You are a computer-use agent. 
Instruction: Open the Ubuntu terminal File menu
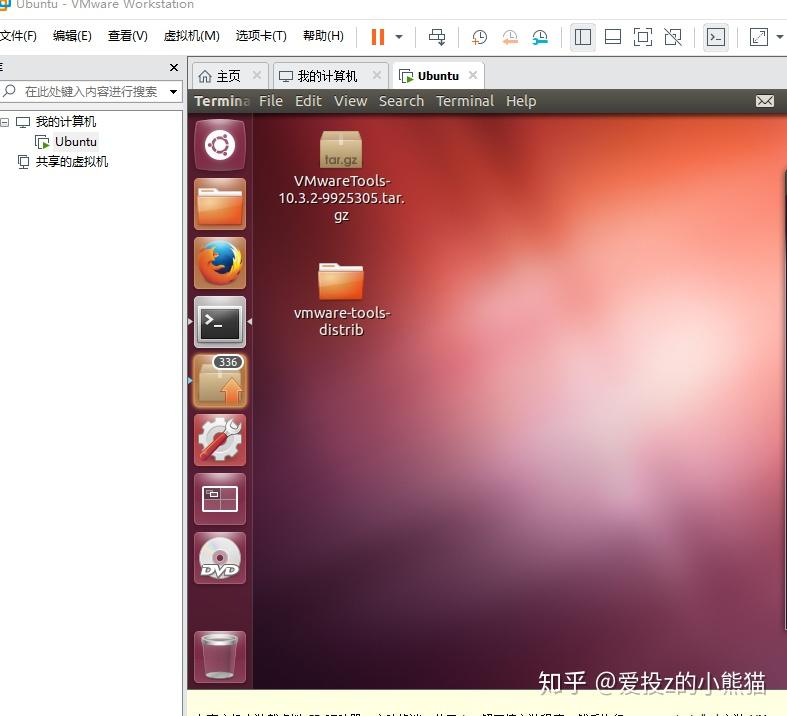tap(271, 101)
